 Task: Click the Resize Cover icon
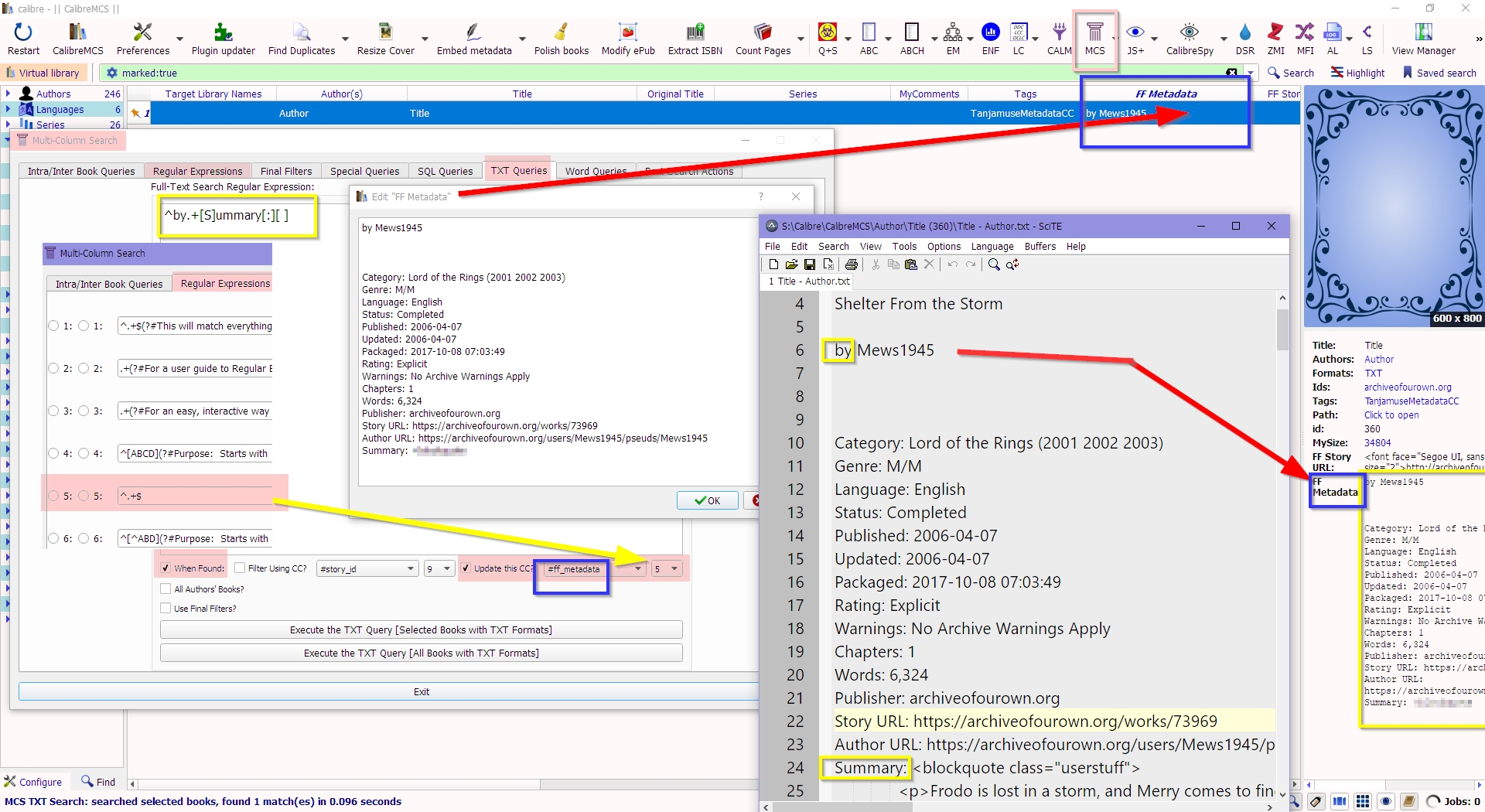pyautogui.click(x=385, y=32)
